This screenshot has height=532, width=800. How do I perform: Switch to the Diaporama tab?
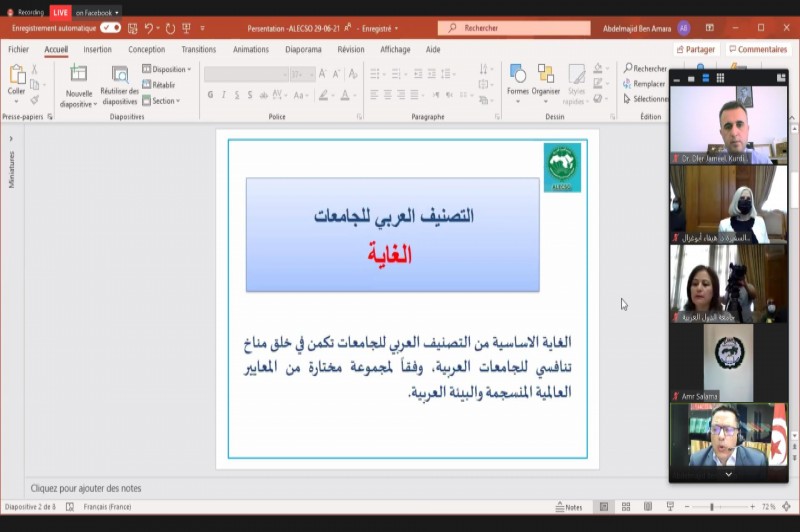[303, 49]
